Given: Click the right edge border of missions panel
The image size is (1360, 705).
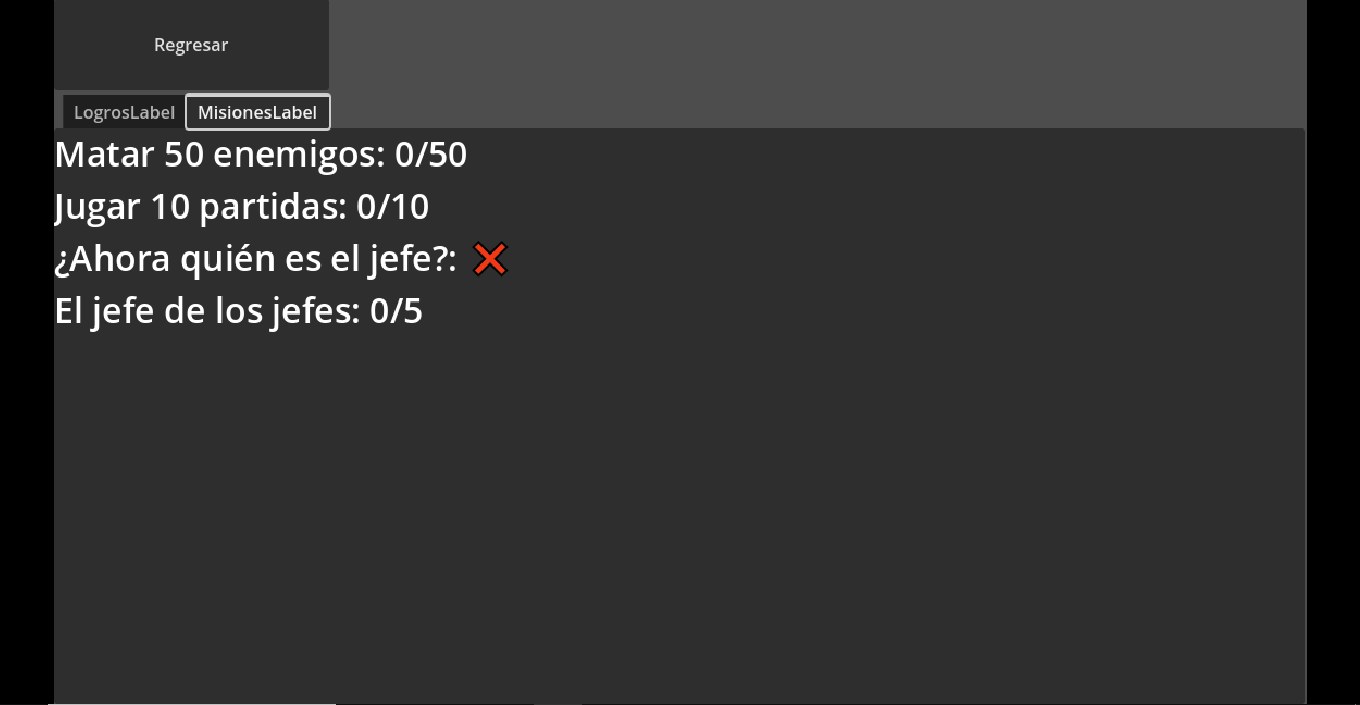Looking at the screenshot, I should click(x=1305, y=415).
